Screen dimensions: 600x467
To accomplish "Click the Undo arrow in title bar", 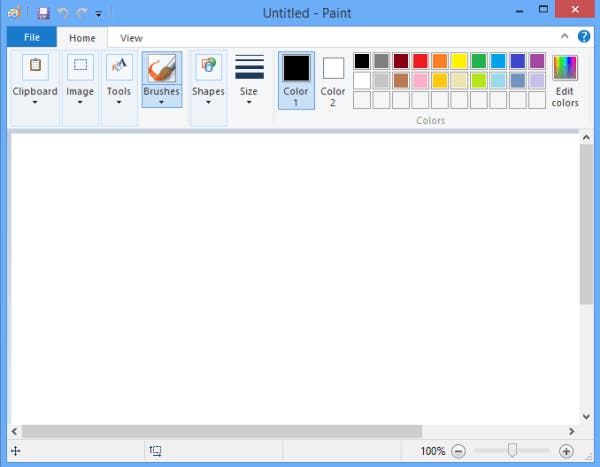I will [x=63, y=13].
